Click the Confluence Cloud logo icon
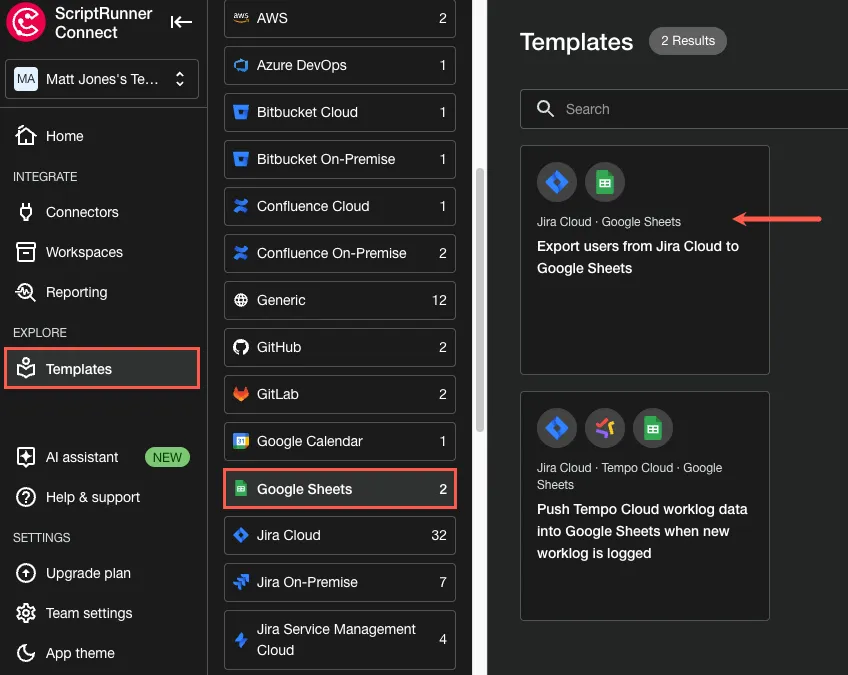This screenshot has height=675, width=848. click(x=241, y=206)
